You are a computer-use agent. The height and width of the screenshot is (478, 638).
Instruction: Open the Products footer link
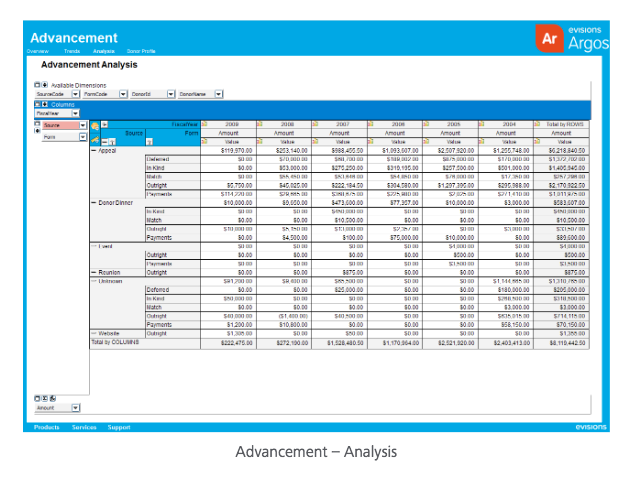46,427
